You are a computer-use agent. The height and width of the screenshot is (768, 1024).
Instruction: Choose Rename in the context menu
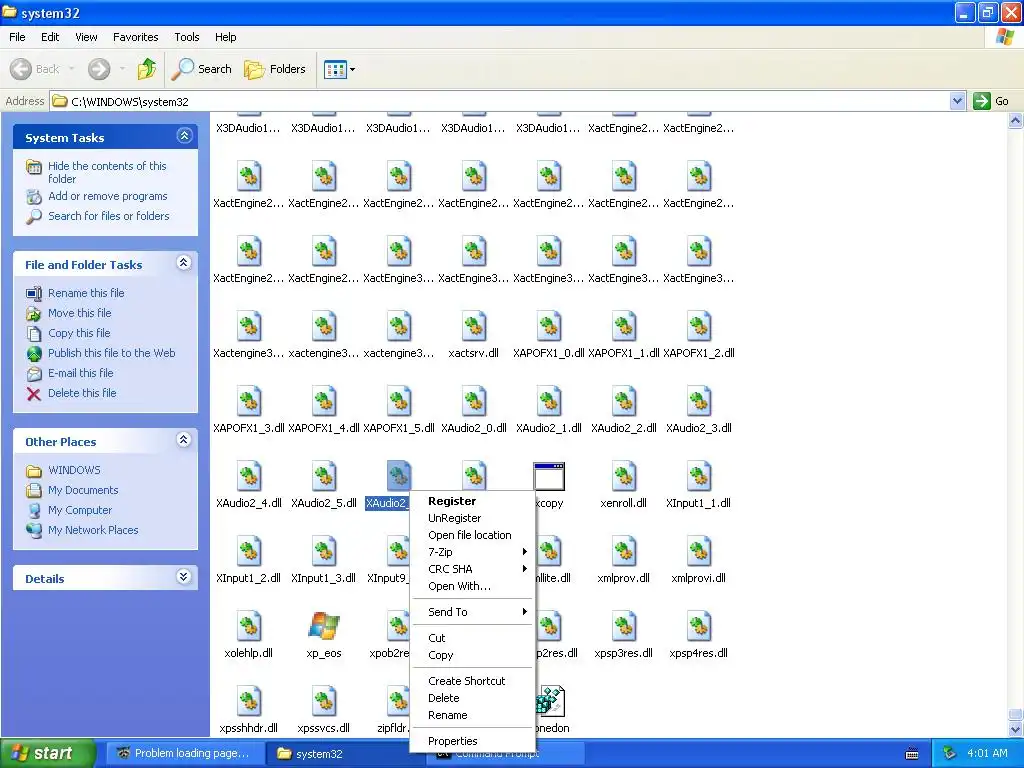pyautogui.click(x=472, y=715)
